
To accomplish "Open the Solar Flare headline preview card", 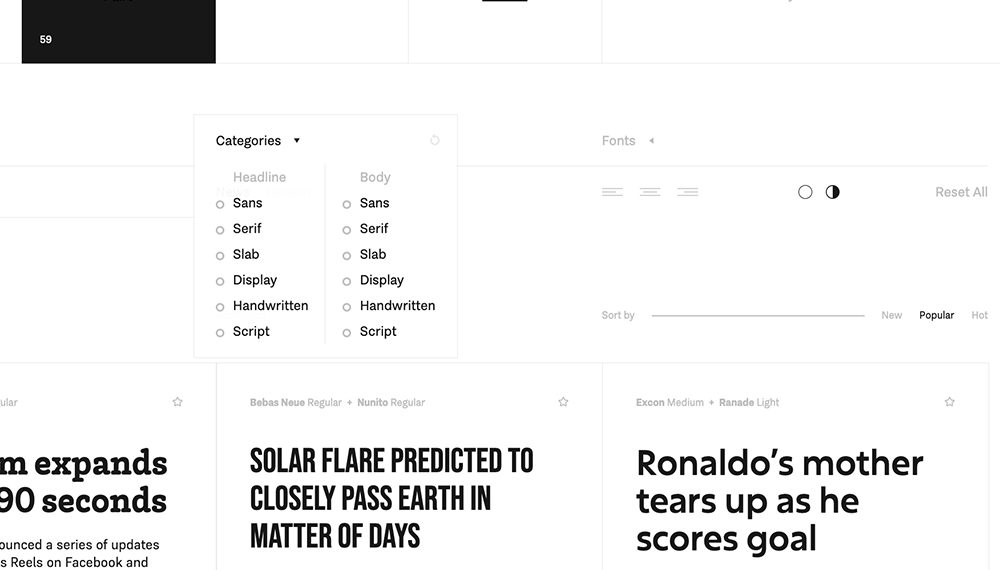I will point(391,498).
